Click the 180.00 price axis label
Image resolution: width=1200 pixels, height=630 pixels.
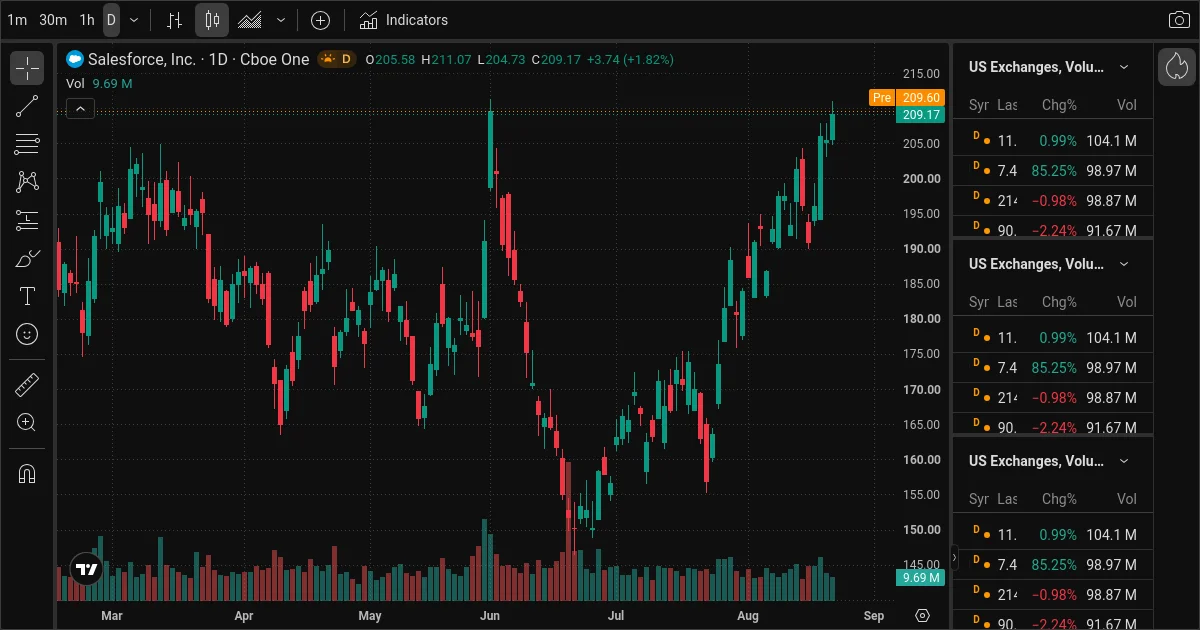pyautogui.click(x=921, y=319)
